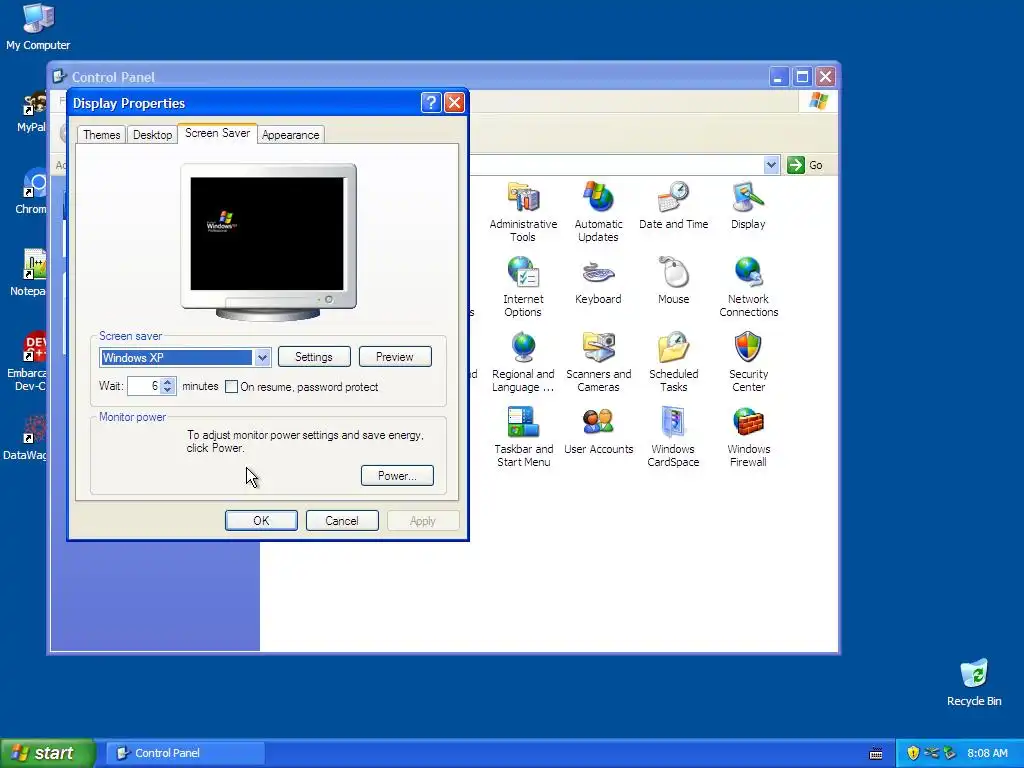The image size is (1024, 768).
Task: Click the taskbar clock 8:08 AM
Action: pyautogui.click(x=987, y=753)
